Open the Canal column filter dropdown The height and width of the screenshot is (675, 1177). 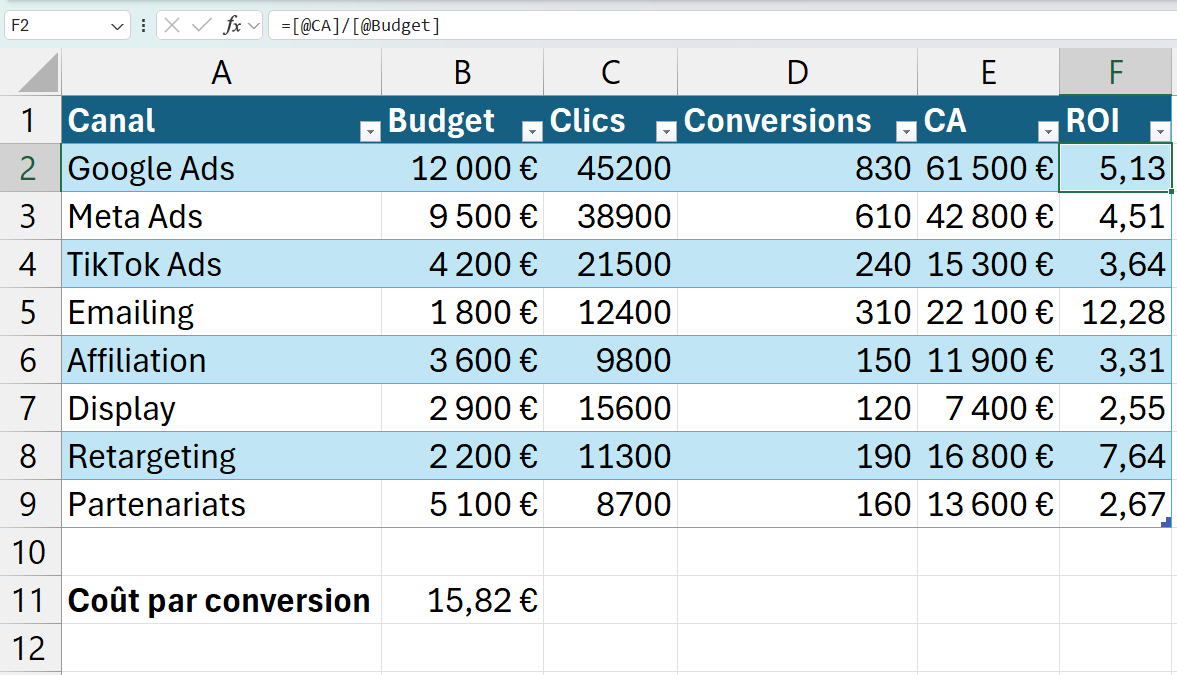point(370,131)
